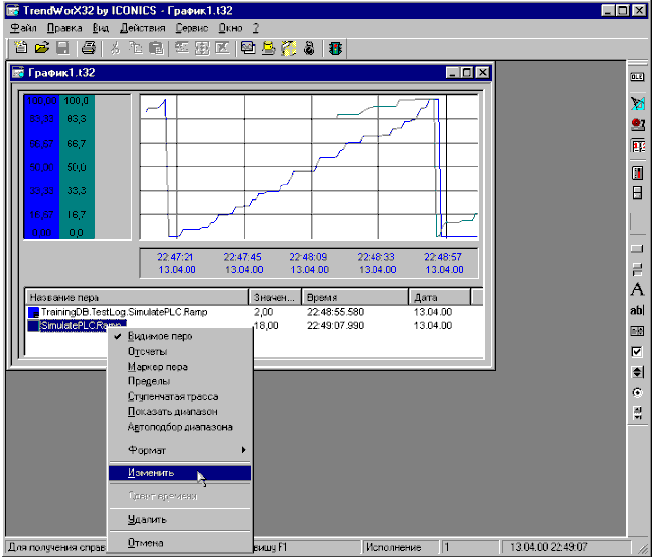Open the 'Сервис' menu

point(192,28)
